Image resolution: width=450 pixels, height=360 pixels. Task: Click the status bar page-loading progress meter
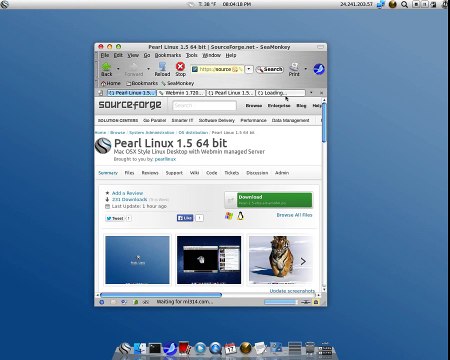pyautogui.click(x=280, y=302)
